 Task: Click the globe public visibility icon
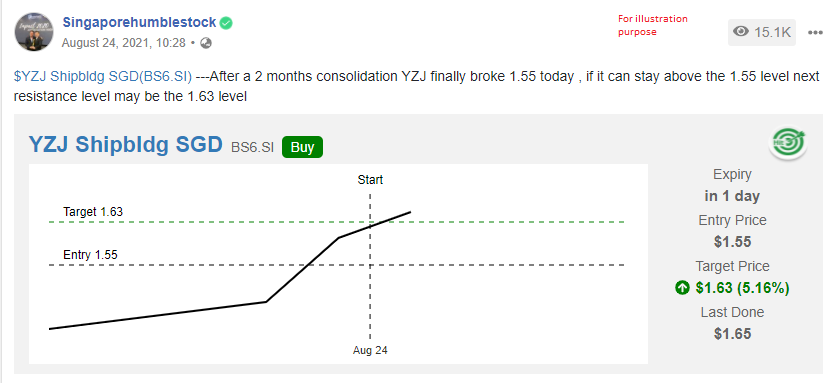tap(206, 43)
